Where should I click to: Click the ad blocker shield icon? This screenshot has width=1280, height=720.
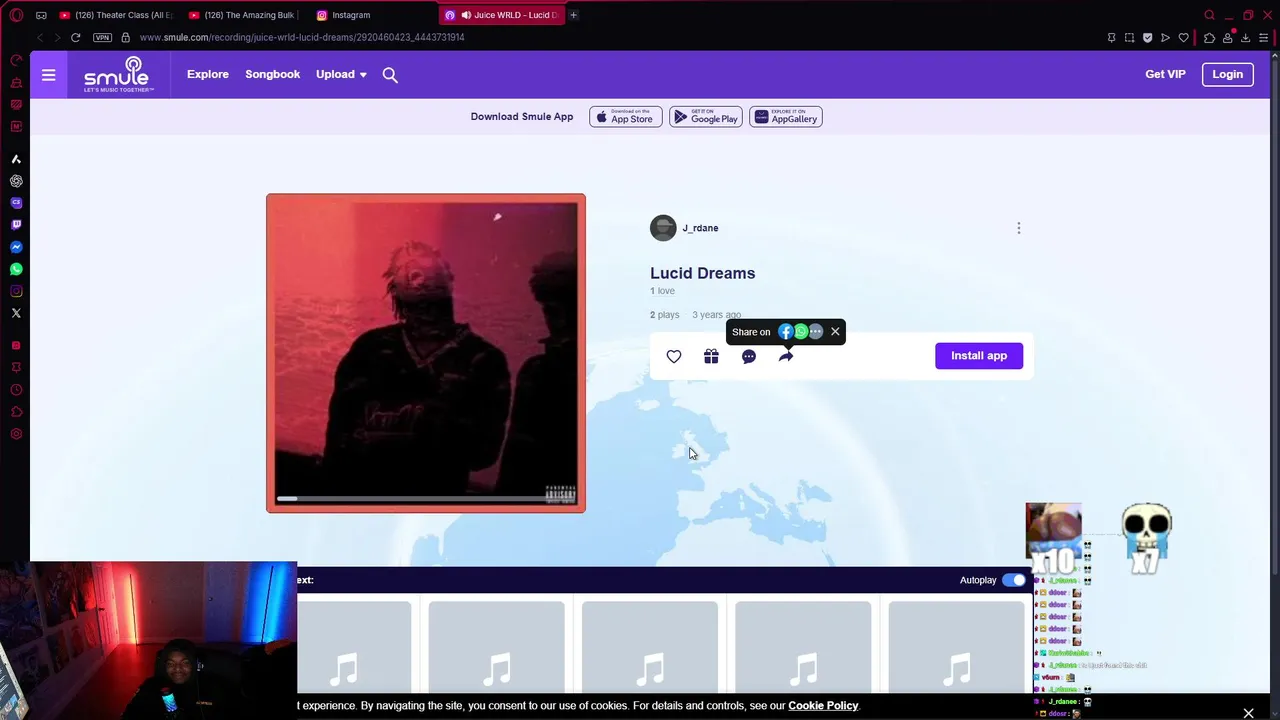(x=1147, y=37)
